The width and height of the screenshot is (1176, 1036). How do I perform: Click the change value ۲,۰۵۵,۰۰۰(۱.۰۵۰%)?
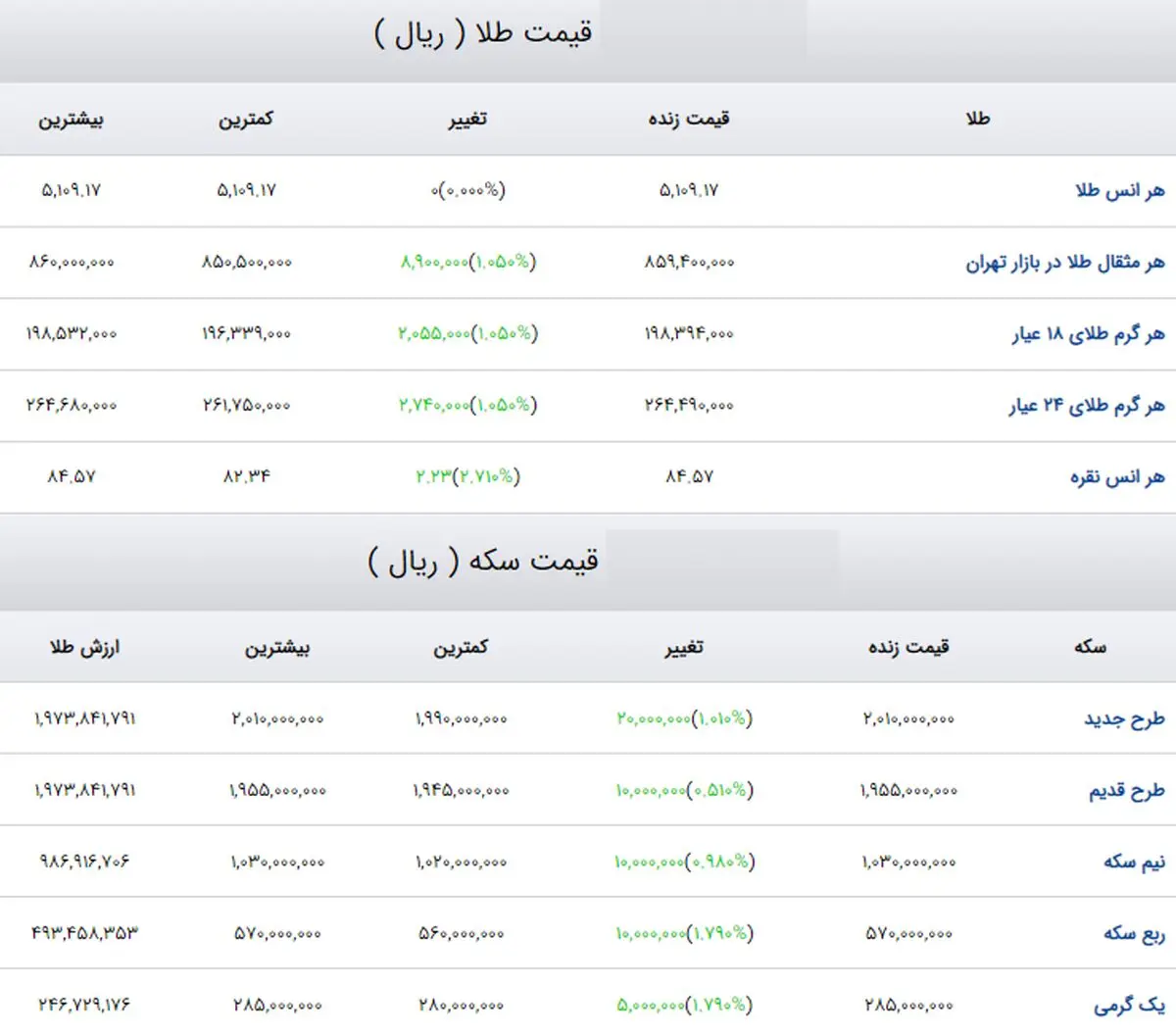pos(467,333)
